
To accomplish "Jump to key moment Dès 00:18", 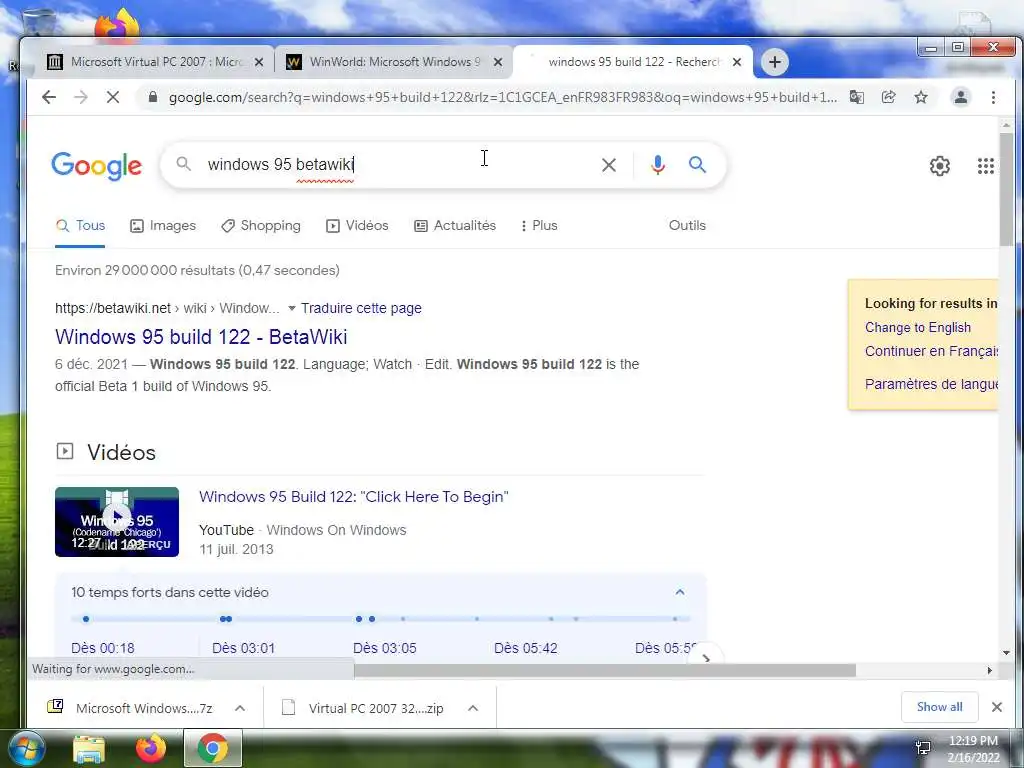I will (103, 648).
